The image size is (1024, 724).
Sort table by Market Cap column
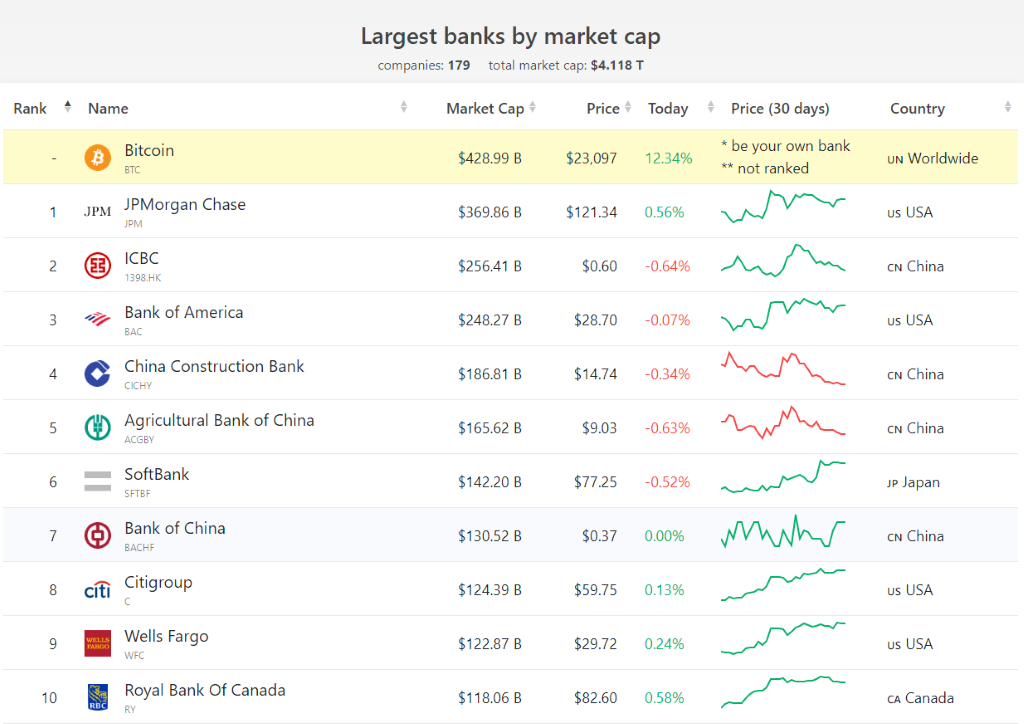(485, 108)
